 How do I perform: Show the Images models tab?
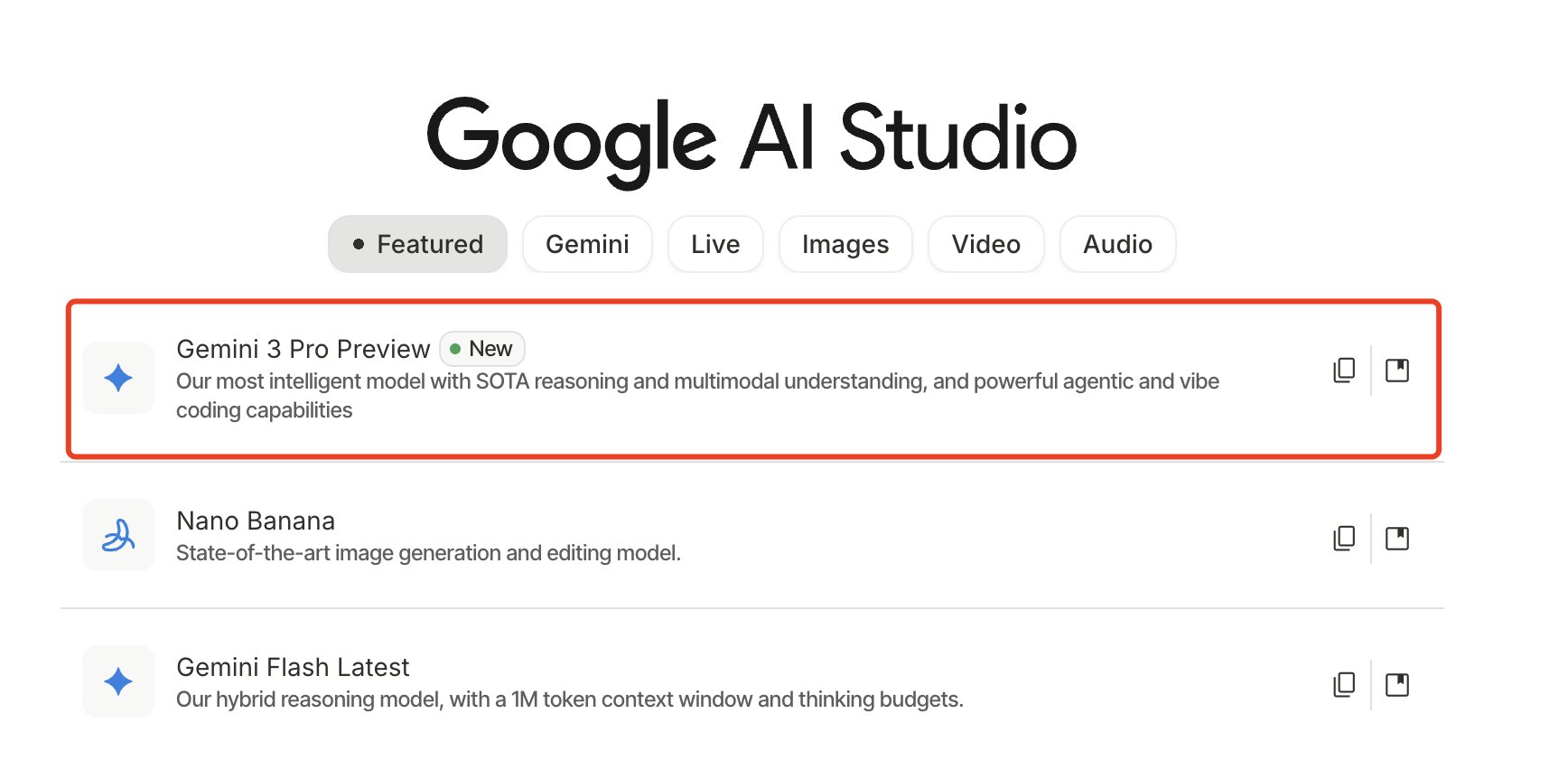(x=845, y=244)
